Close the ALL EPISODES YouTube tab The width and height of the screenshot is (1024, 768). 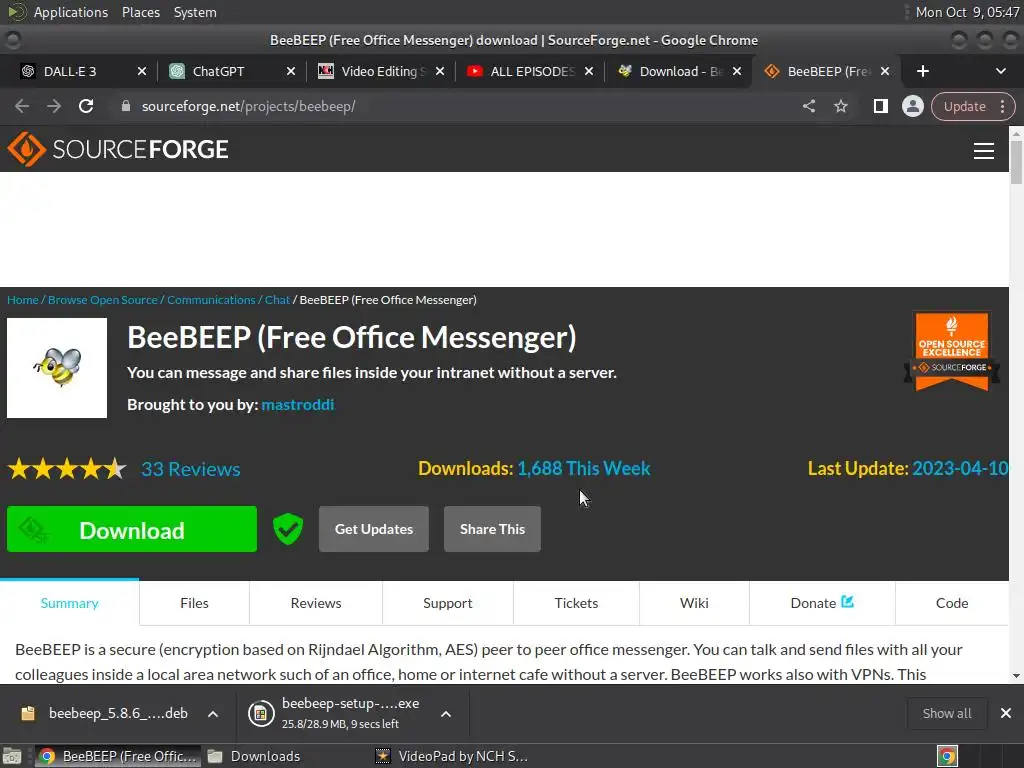click(x=588, y=71)
